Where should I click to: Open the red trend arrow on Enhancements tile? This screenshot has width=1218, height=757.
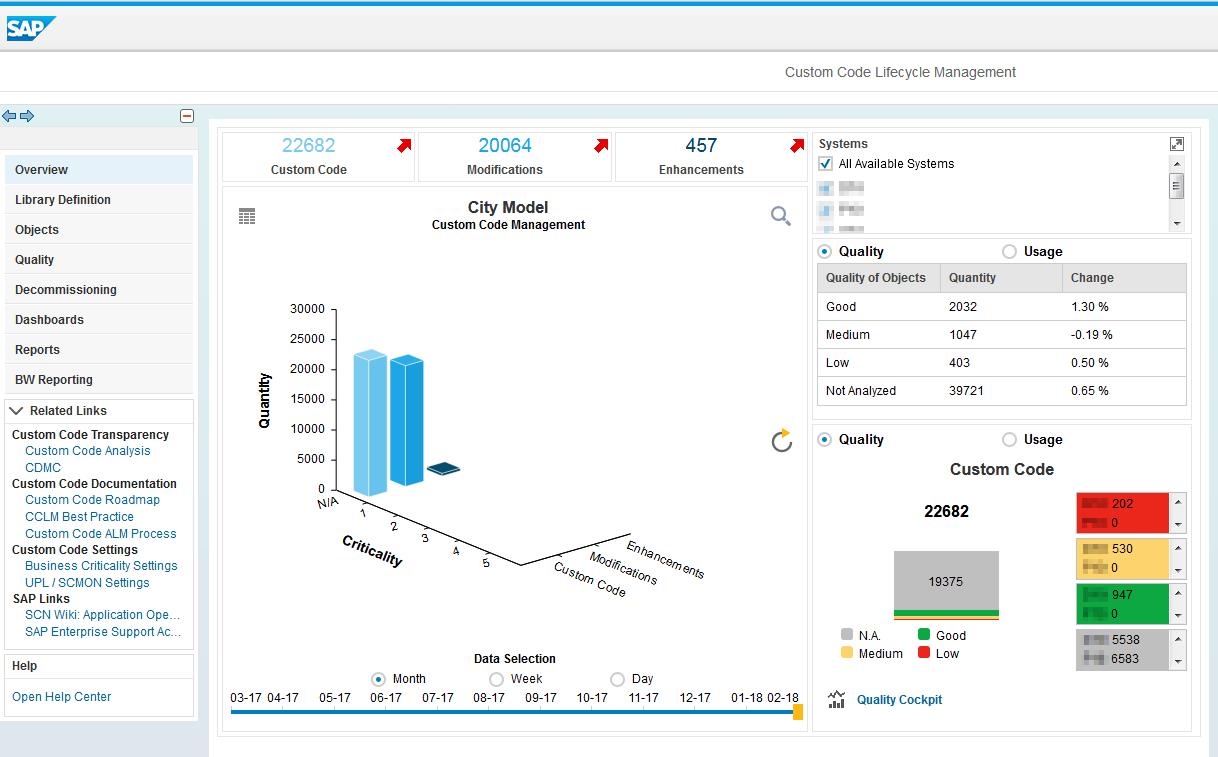click(x=797, y=146)
